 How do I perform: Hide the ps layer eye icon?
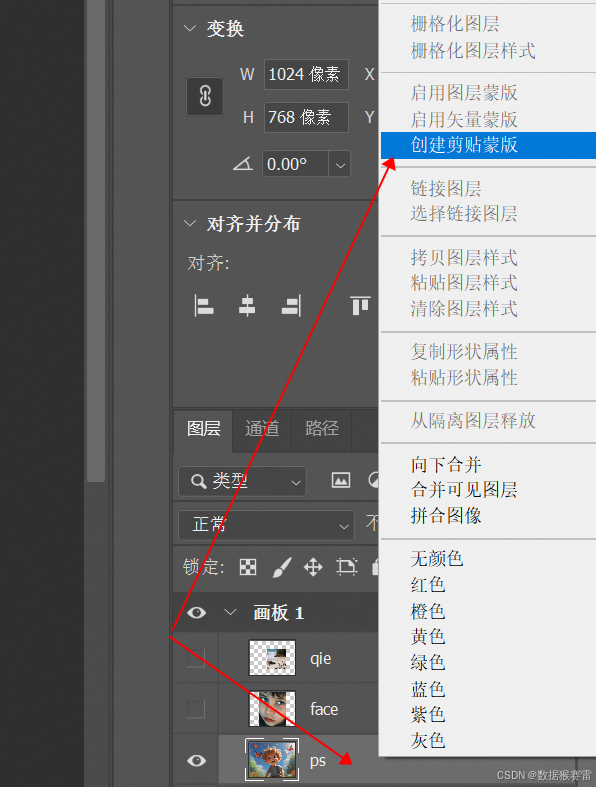coord(196,760)
